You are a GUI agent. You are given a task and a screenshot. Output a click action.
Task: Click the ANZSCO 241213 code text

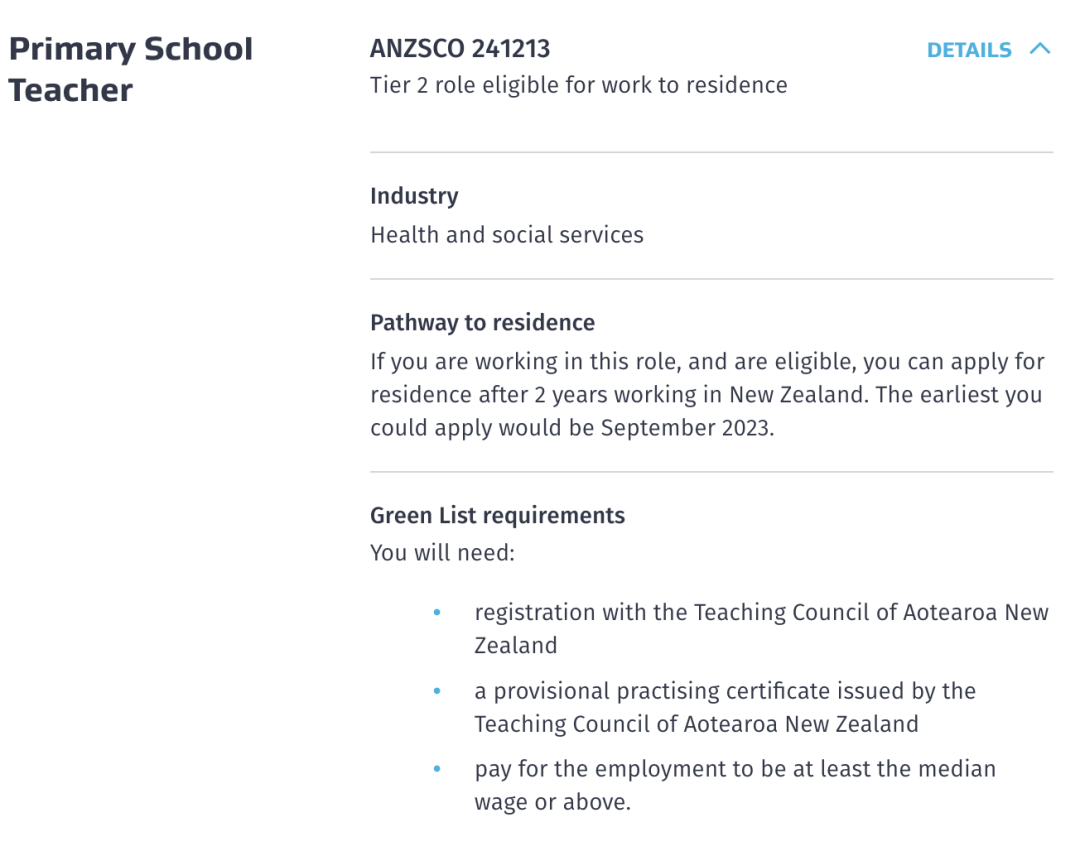coord(459,49)
